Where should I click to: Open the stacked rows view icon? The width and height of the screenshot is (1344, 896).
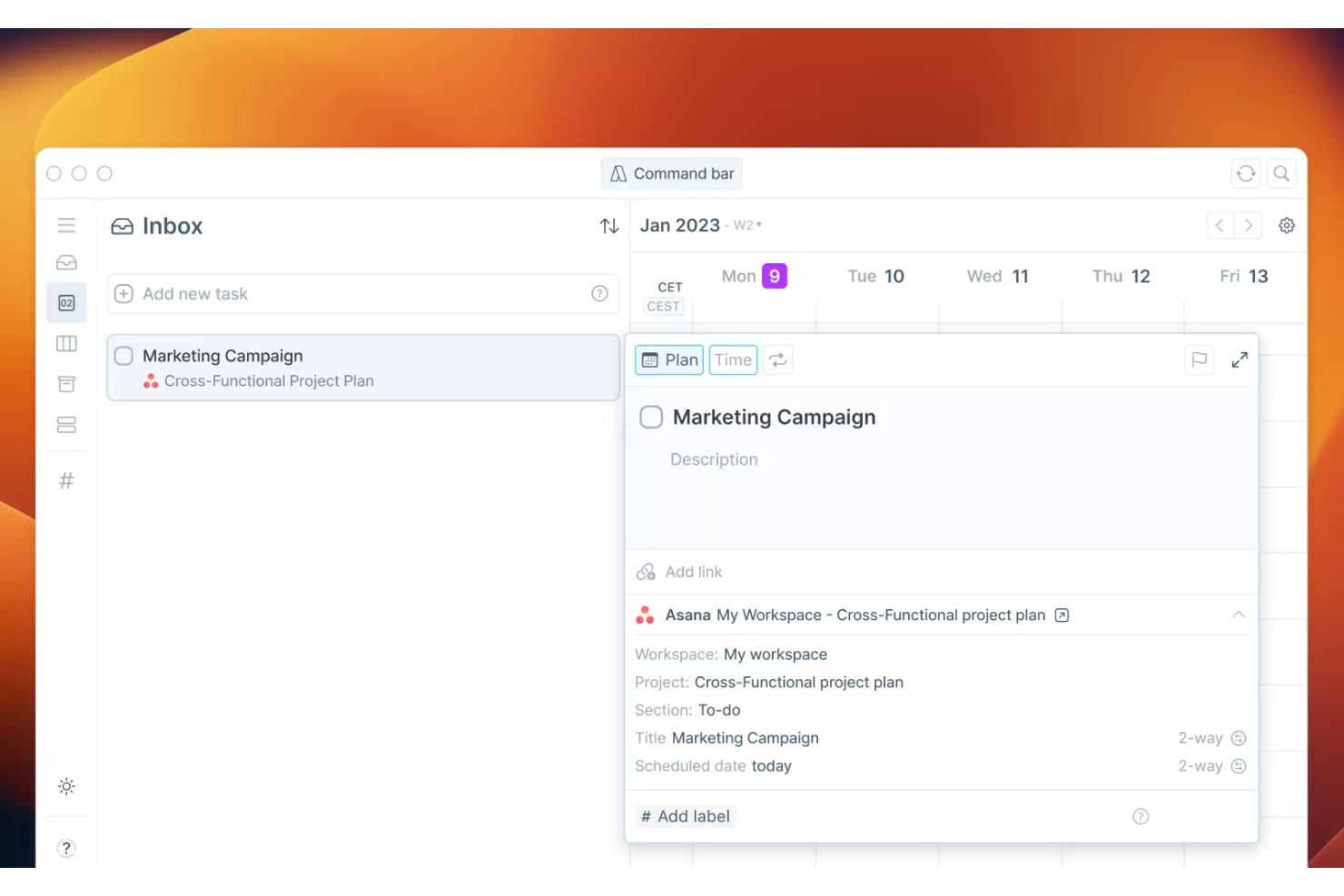click(66, 425)
